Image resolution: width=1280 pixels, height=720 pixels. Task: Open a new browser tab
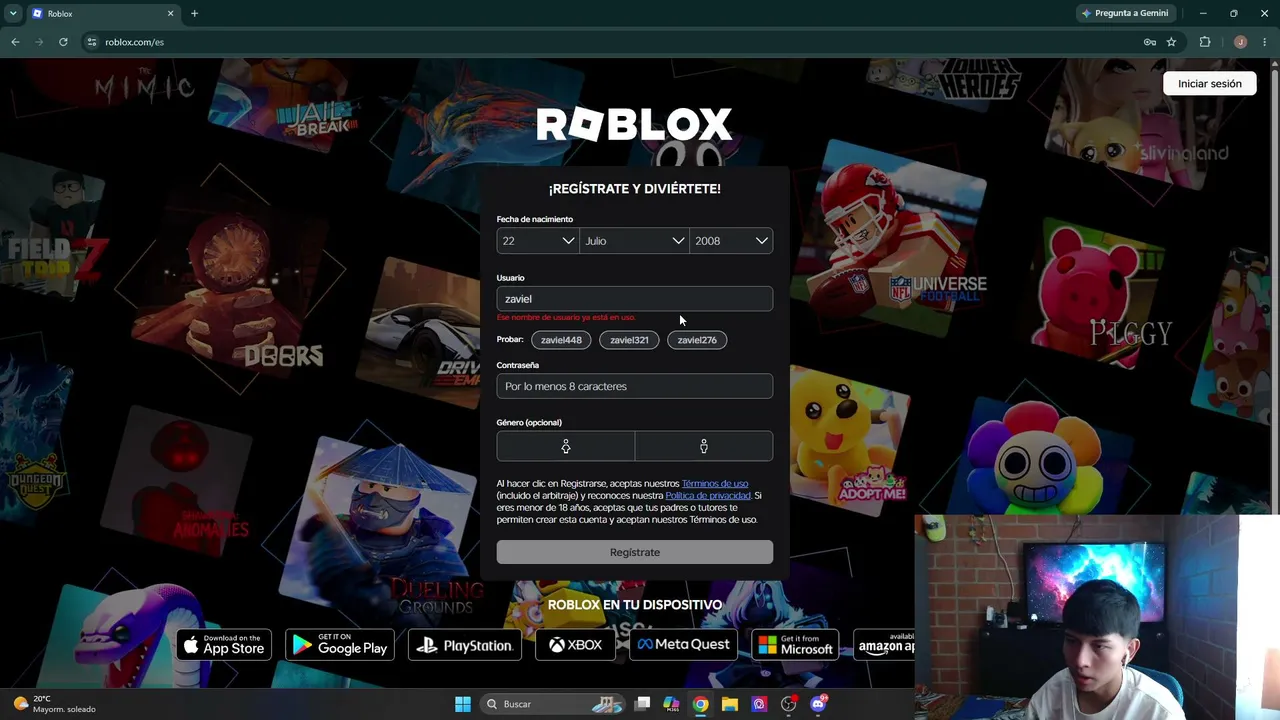click(x=194, y=14)
